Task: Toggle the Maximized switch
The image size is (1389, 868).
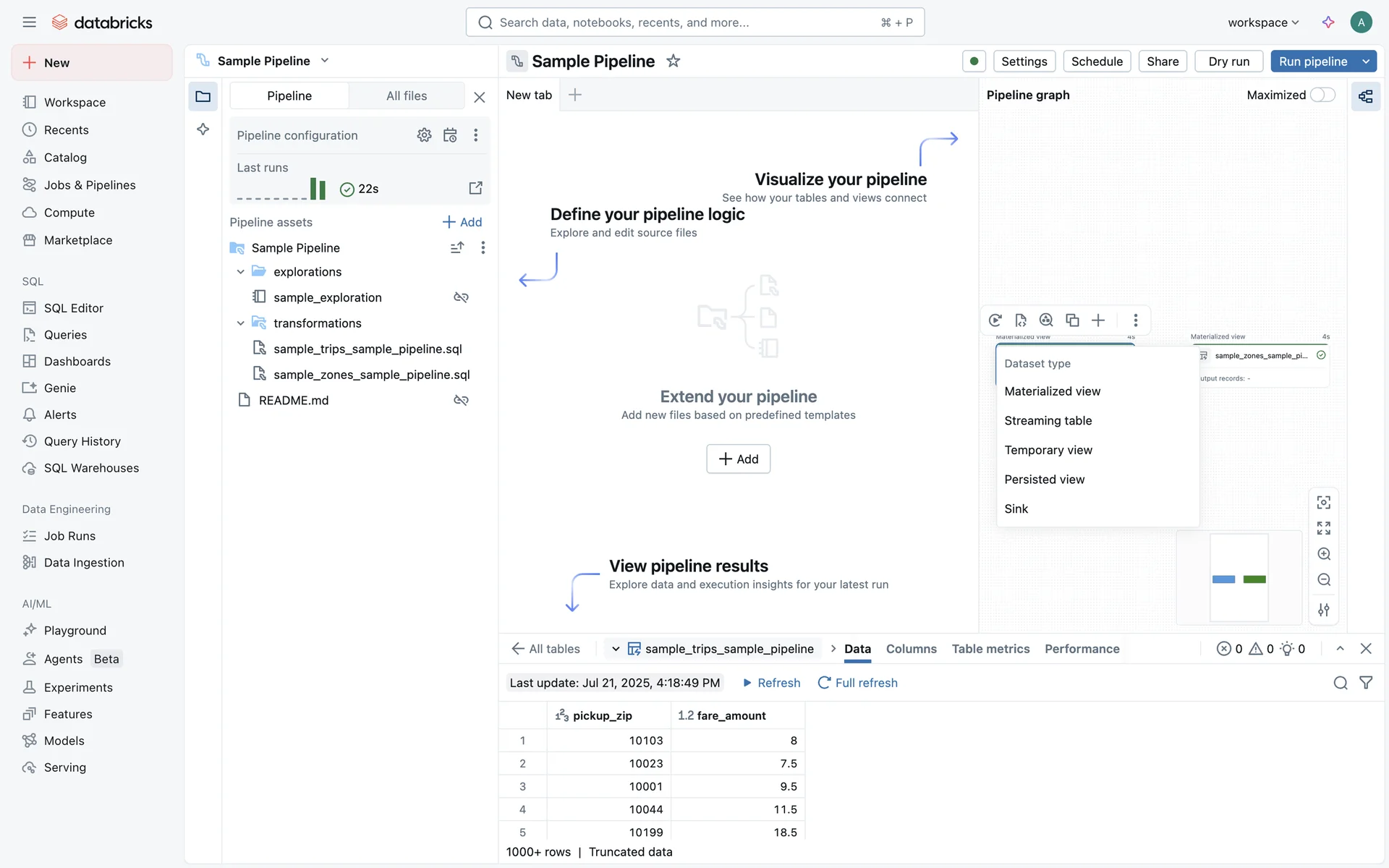Action: coord(1322,95)
